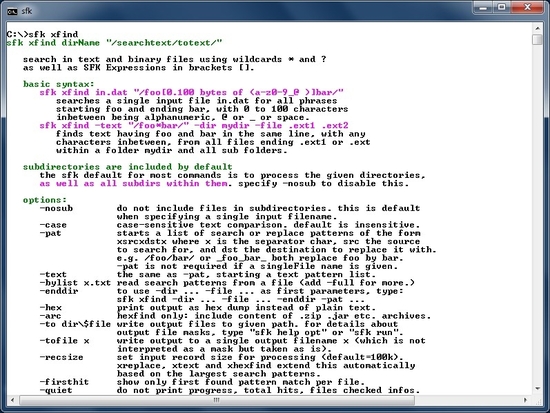Click the green "basic syntax:" heading

click(x=59, y=84)
